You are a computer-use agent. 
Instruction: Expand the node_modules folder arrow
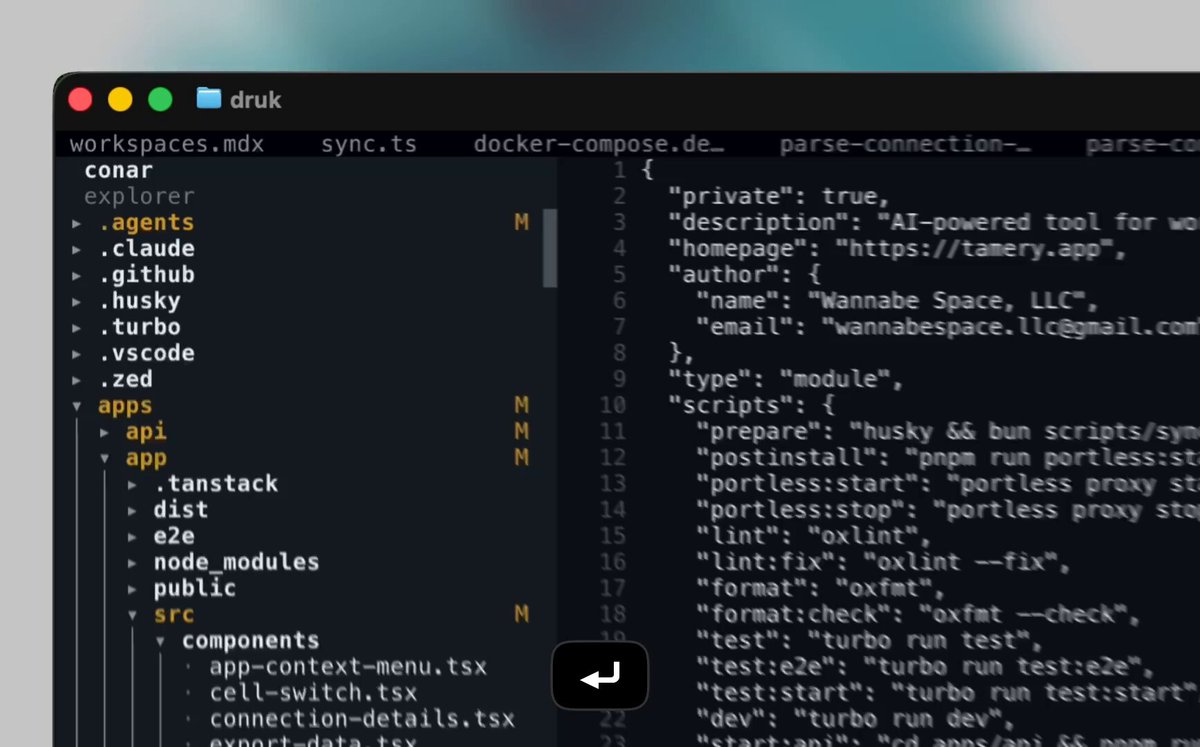[133, 563]
